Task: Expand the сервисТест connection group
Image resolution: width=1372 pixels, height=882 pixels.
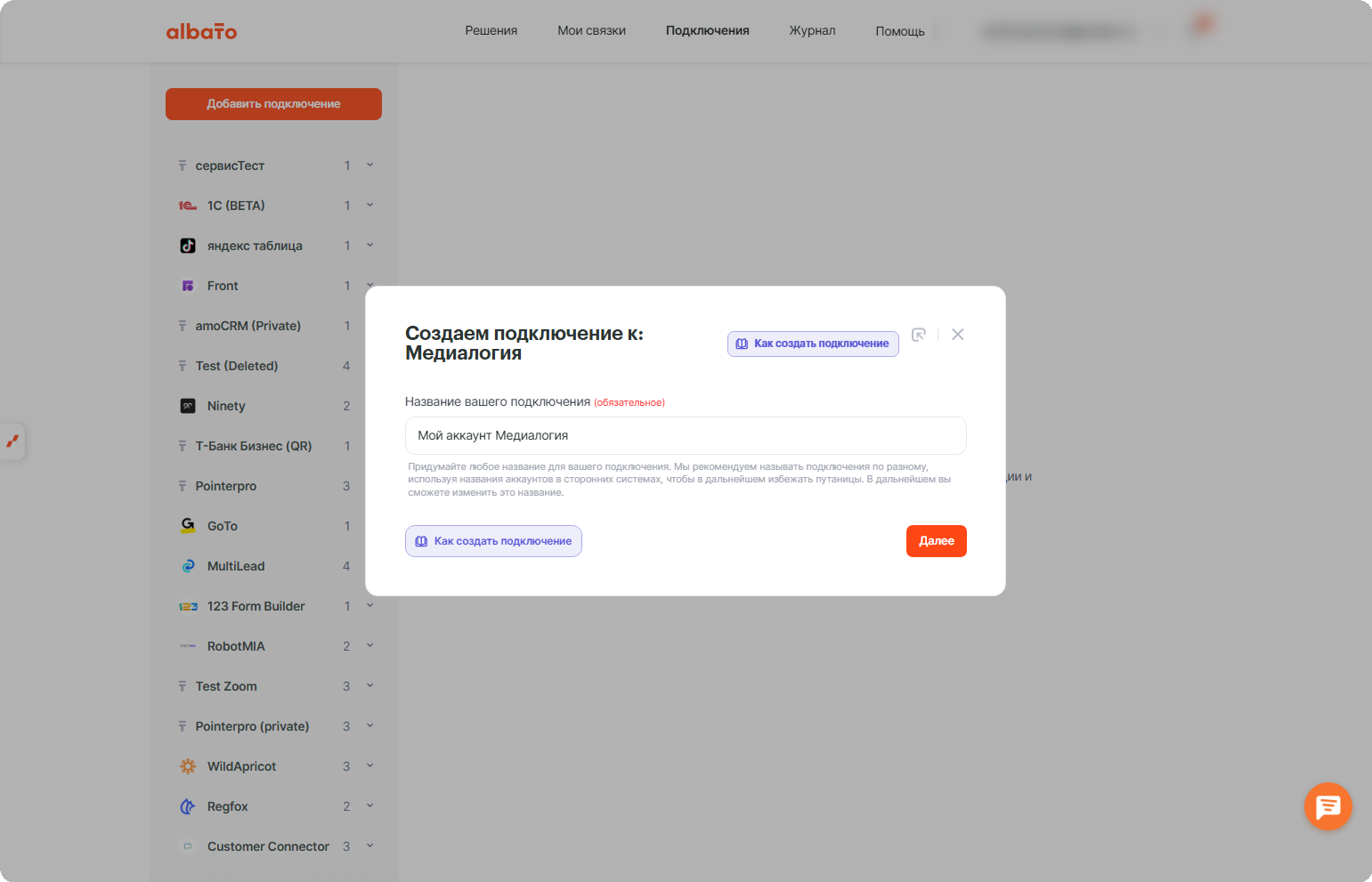Action: pos(370,165)
